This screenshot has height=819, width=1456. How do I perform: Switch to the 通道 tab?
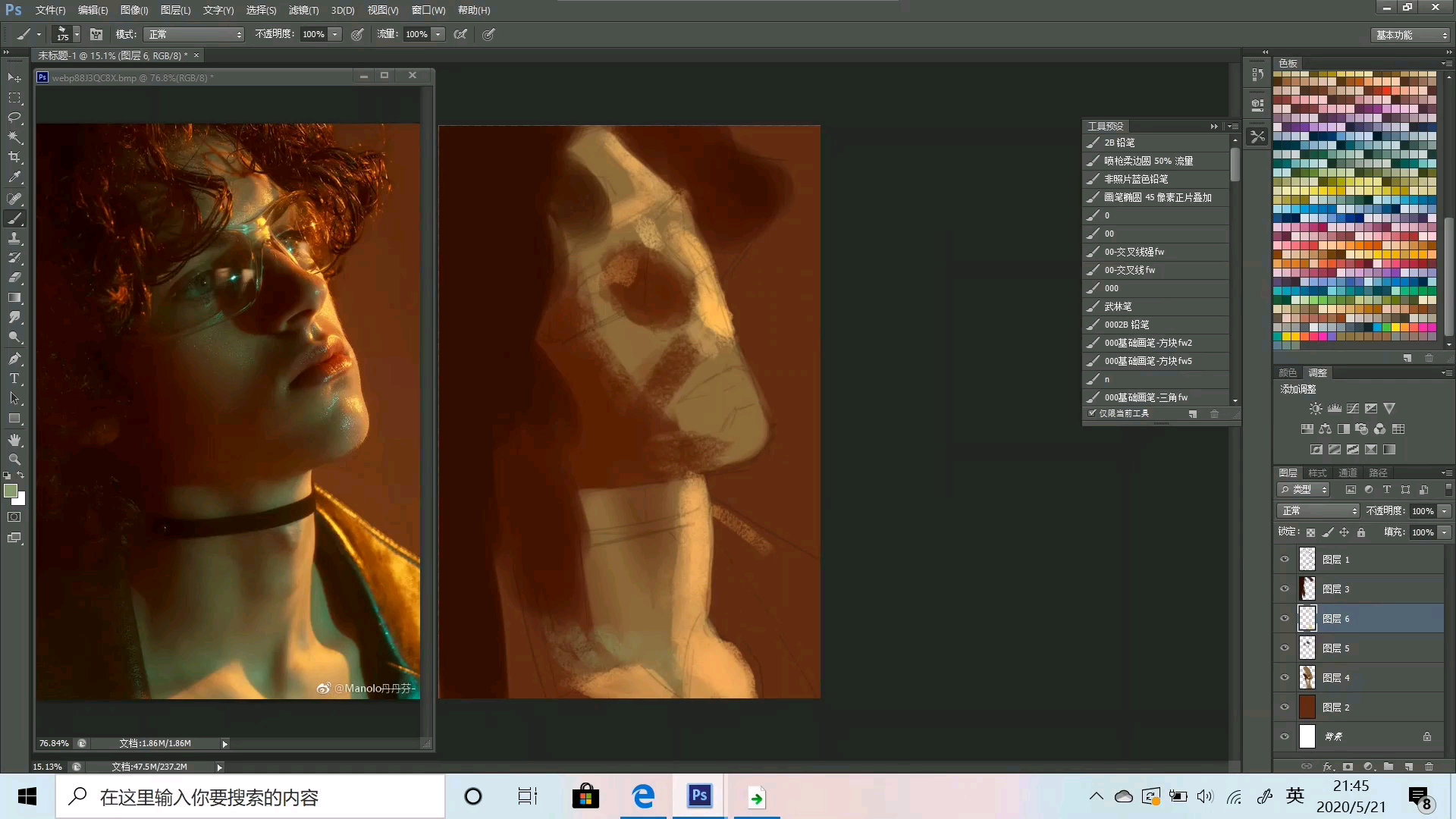click(1348, 472)
